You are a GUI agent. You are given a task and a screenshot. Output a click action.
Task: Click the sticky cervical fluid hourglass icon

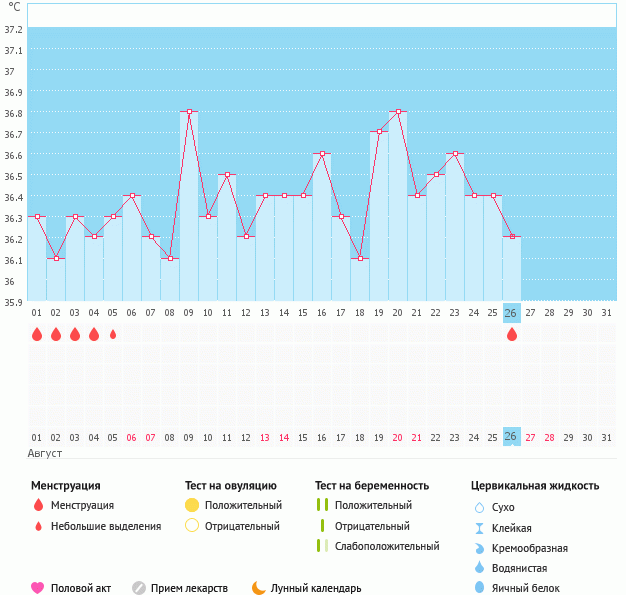480,528
